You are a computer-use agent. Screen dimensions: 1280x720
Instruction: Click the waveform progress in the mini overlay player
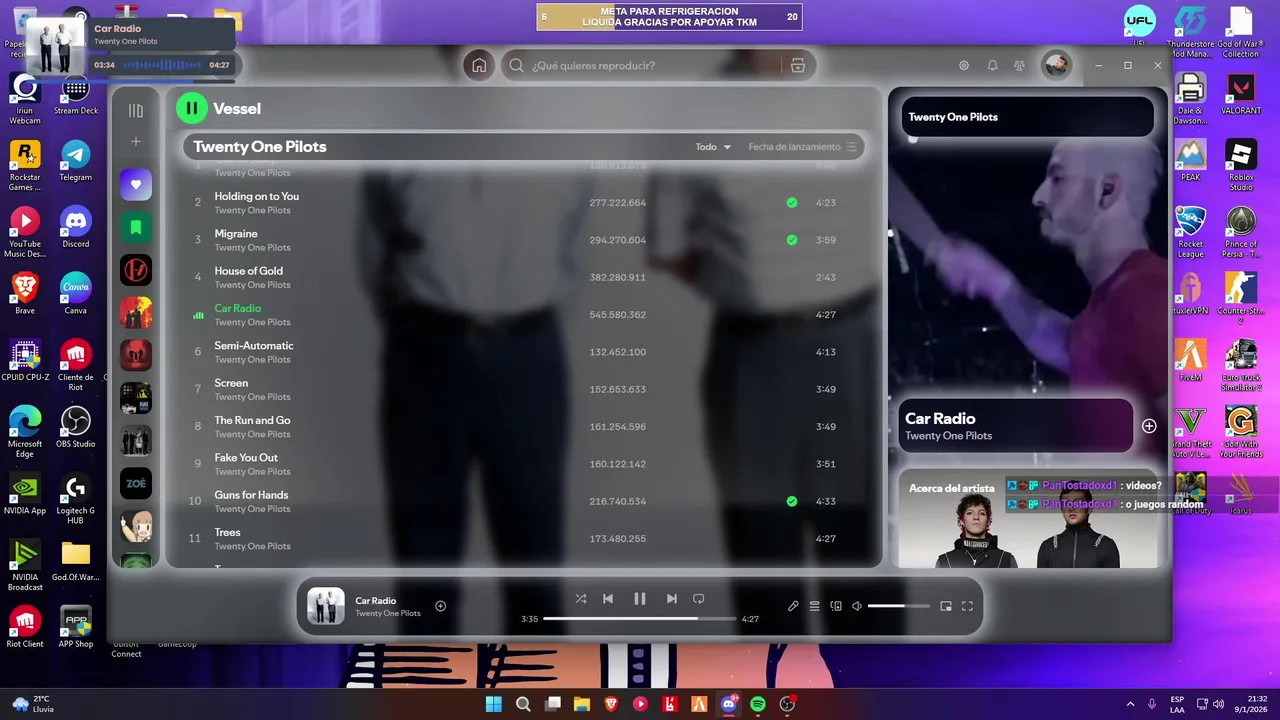pos(161,65)
